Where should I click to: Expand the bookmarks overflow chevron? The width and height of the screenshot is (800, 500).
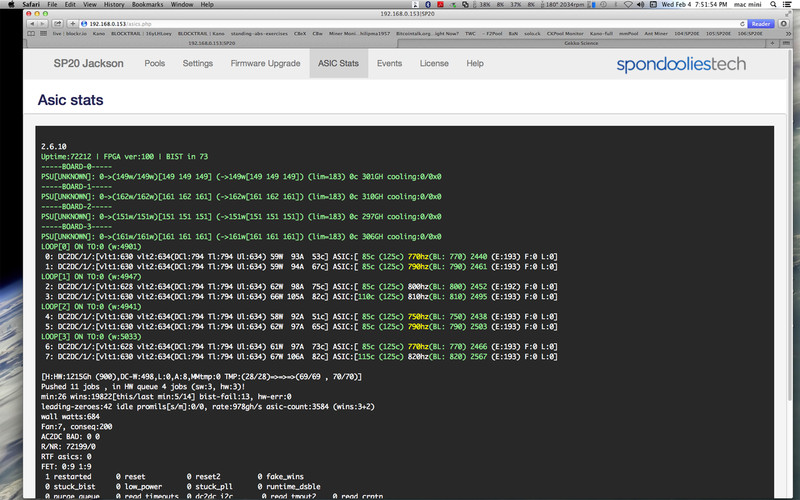click(788, 34)
